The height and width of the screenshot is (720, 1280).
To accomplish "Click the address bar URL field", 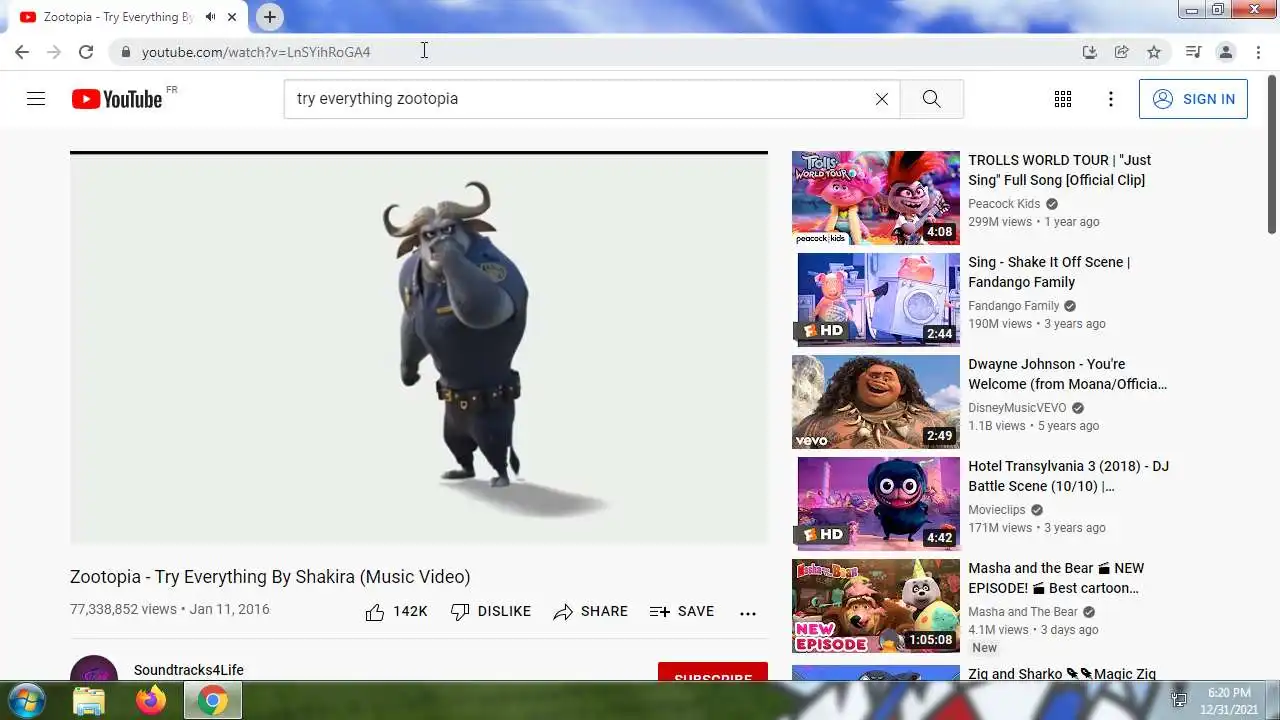I will click(600, 52).
